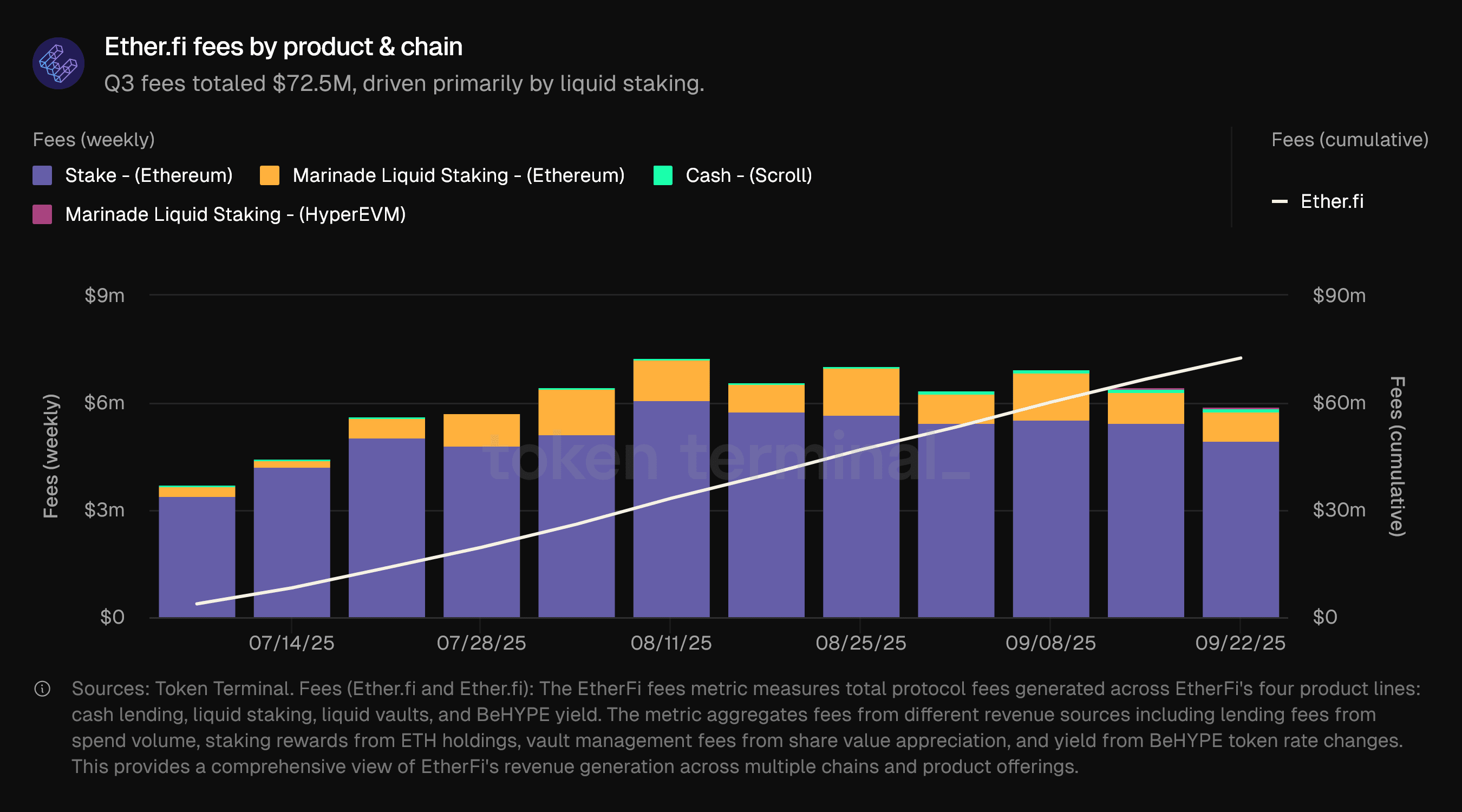Click the Fees (cumulative) legend heading

click(1349, 140)
